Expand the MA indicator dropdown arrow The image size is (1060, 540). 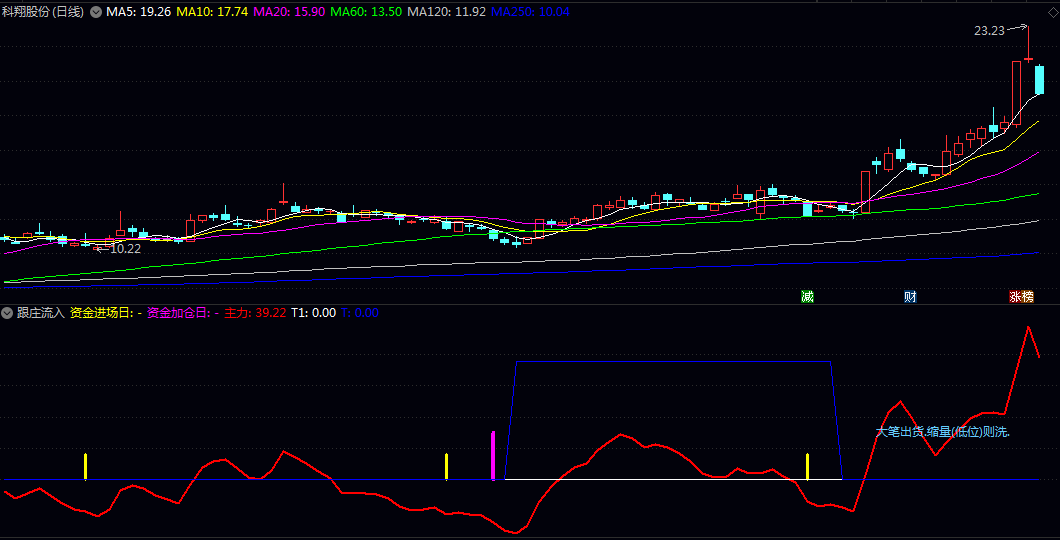click(96, 13)
